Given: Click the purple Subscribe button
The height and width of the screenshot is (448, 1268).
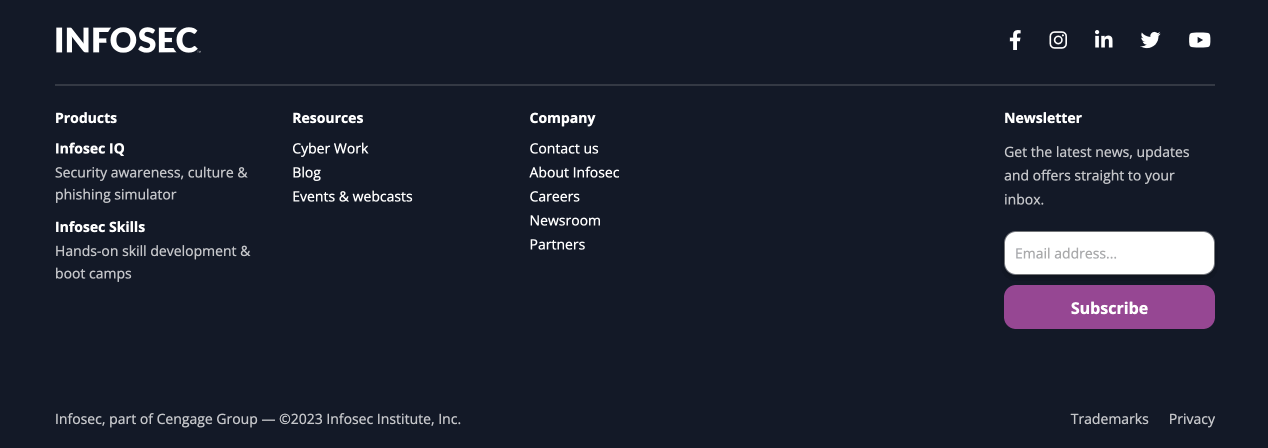Looking at the screenshot, I should pos(1109,307).
